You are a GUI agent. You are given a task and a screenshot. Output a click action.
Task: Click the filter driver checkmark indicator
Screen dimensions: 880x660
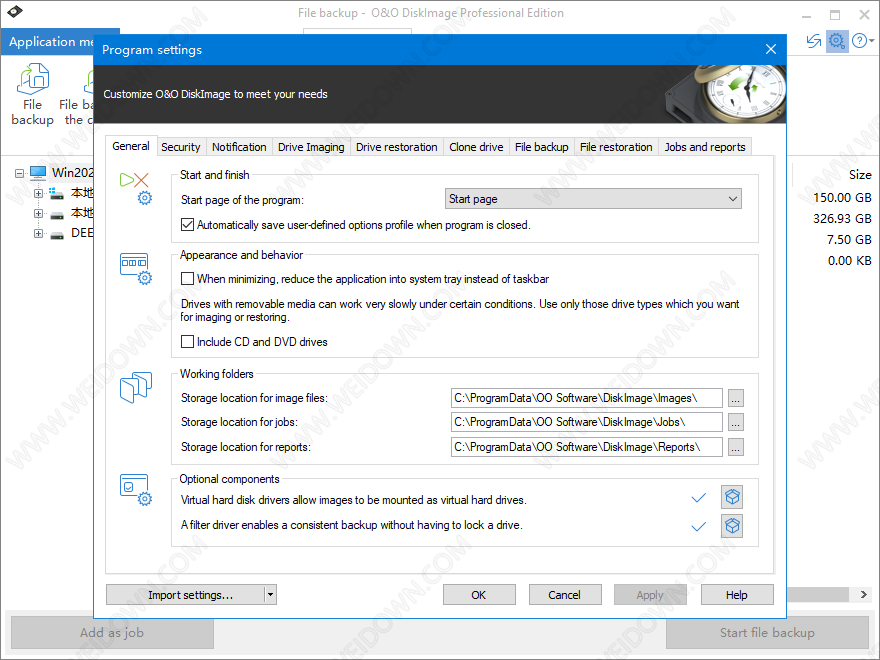tap(699, 526)
